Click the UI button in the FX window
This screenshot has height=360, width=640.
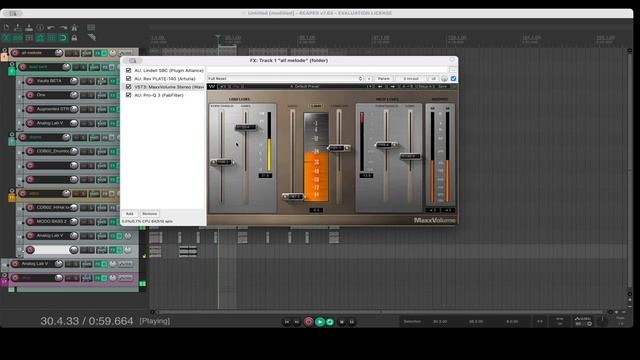tap(433, 78)
